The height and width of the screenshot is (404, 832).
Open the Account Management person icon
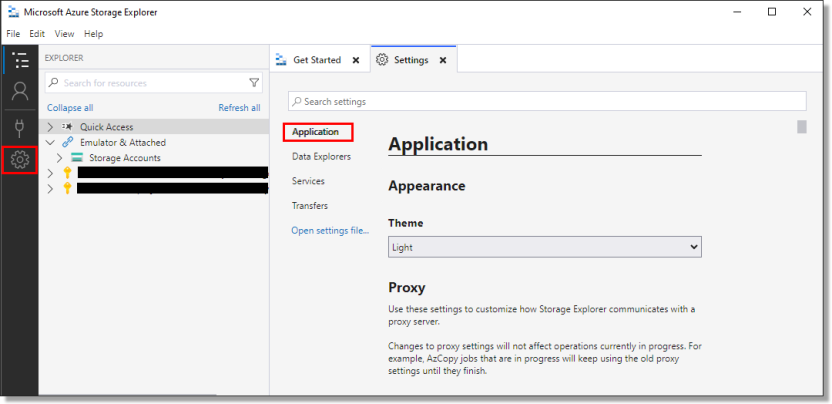coord(20,92)
